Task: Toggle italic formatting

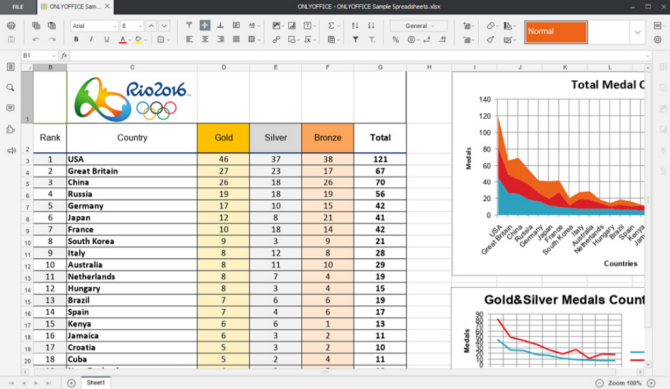Action: [x=91, y=39]
